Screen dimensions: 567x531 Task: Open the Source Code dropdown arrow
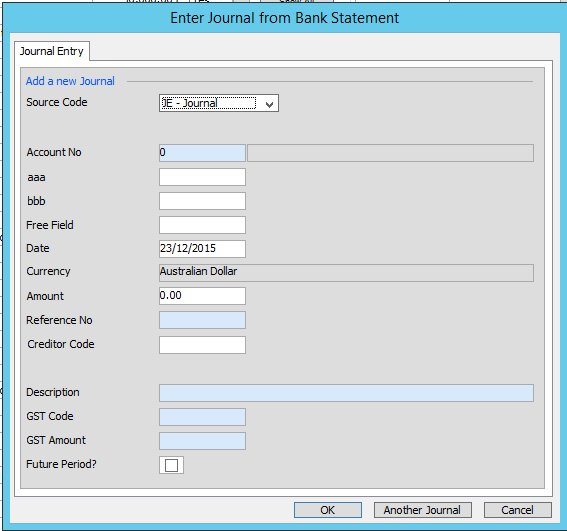click(x=269, y=104)
